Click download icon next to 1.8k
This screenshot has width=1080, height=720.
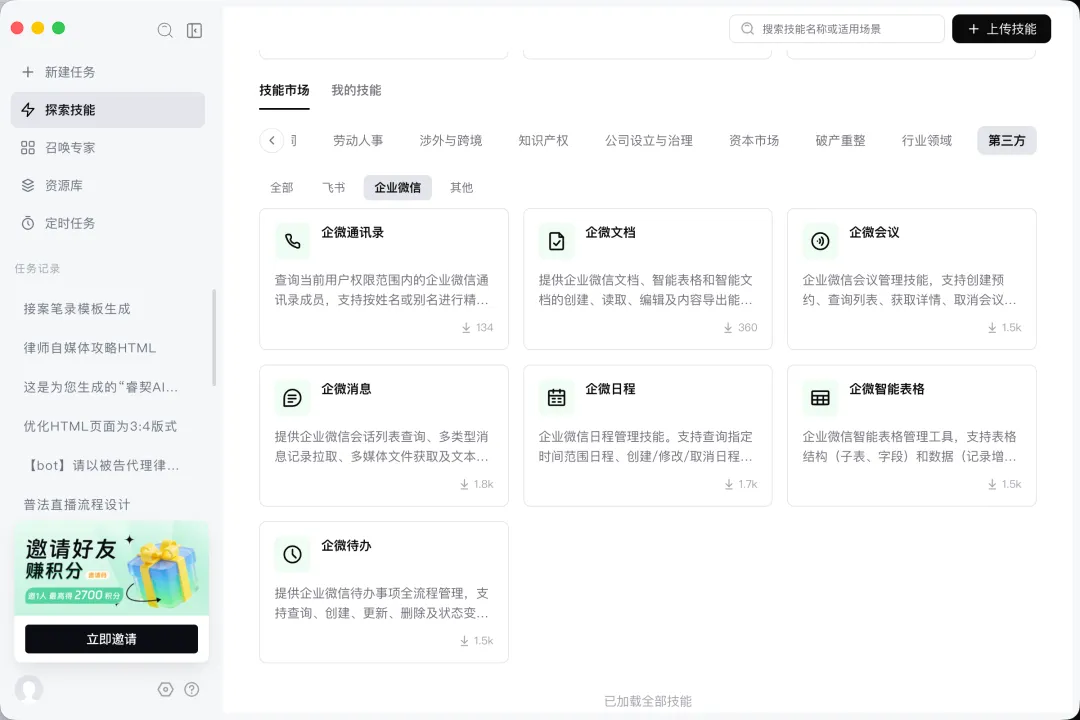pyautogui.click(x=465, y=484)
